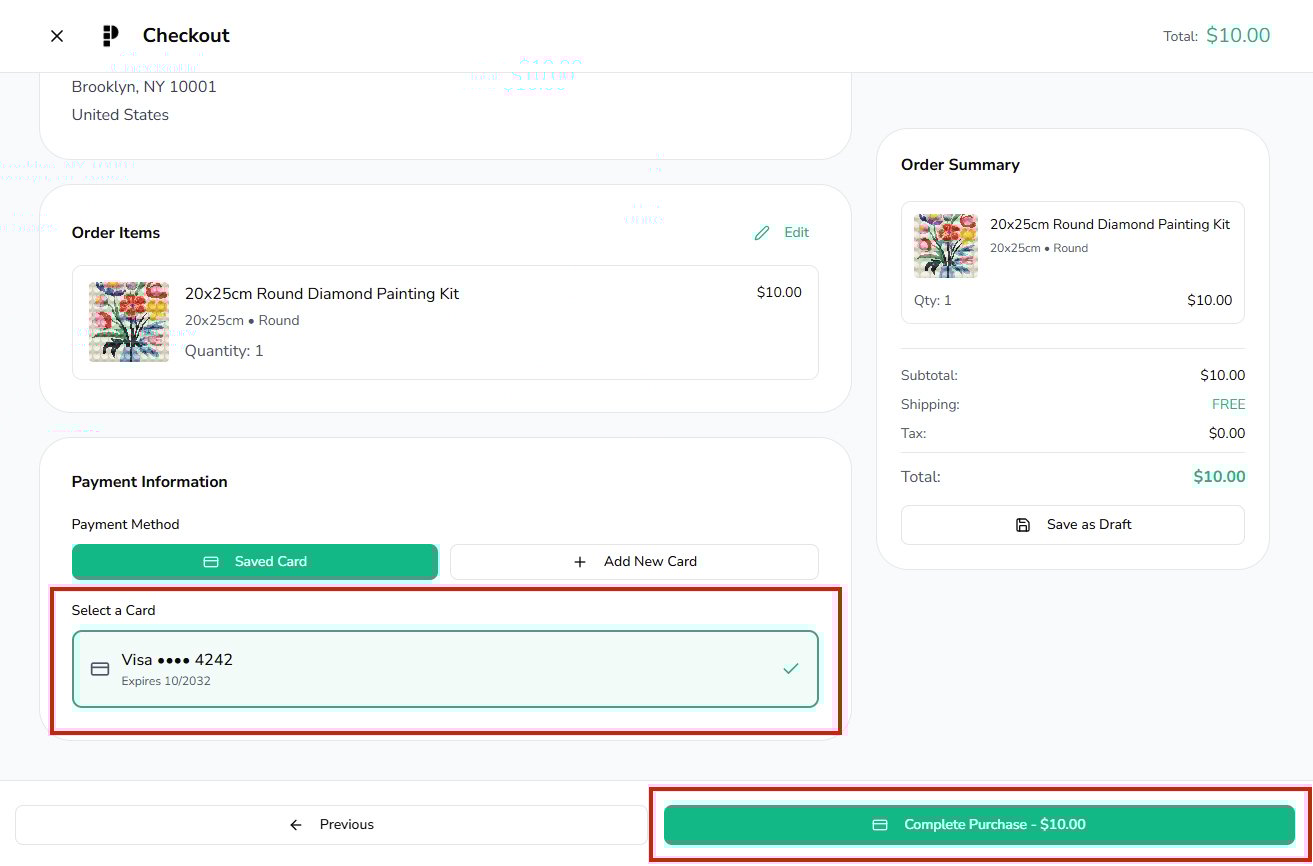Switch to the Add New Card tab
Viewport: 1313px width, 866px height.
(x=634, y=562)
